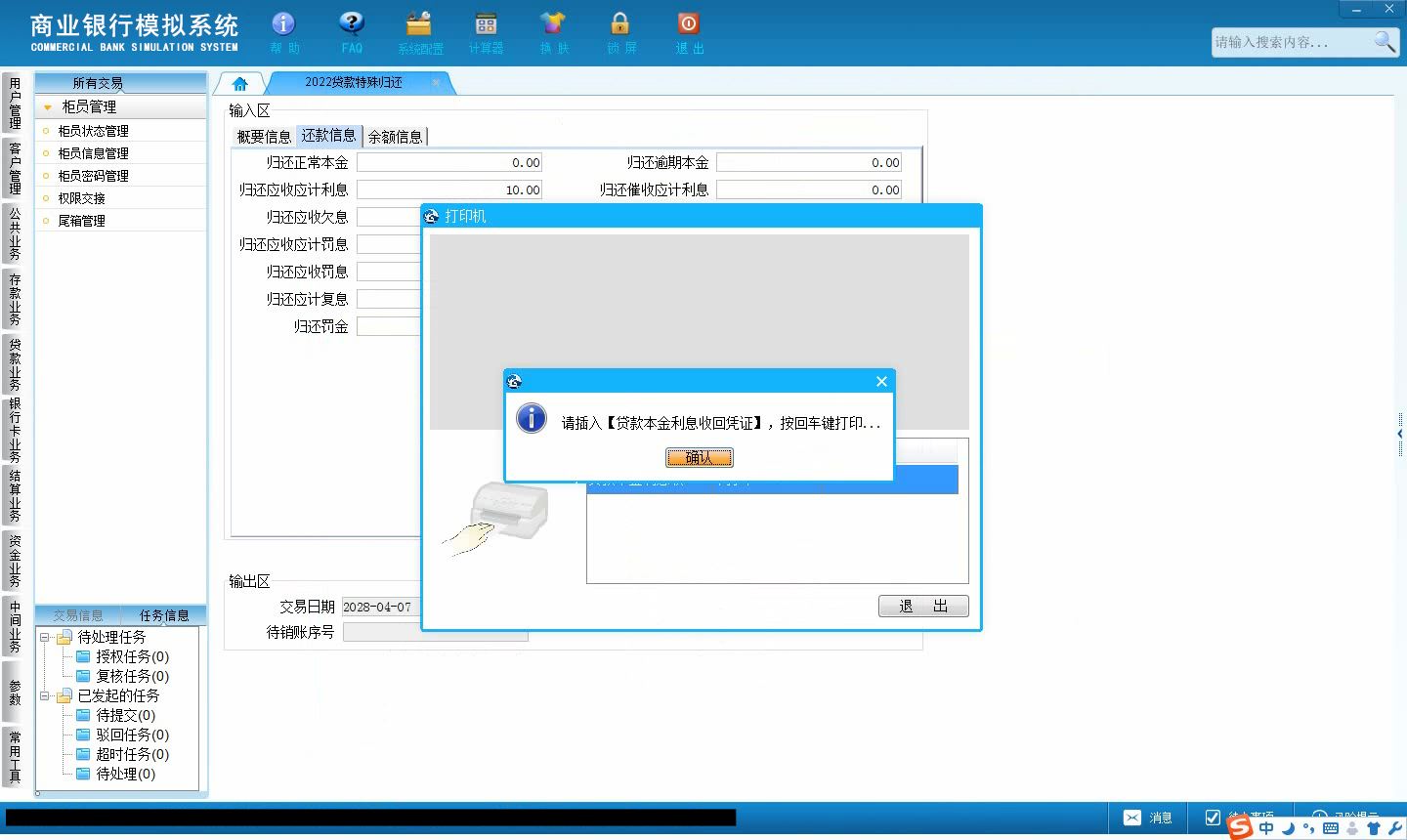Image resolution: width=1407 pixels, height=840 pixels.
Task: Toggle the moon half-width icon in IME bar
Action: pyautogui.click(x=1288, y=828)
